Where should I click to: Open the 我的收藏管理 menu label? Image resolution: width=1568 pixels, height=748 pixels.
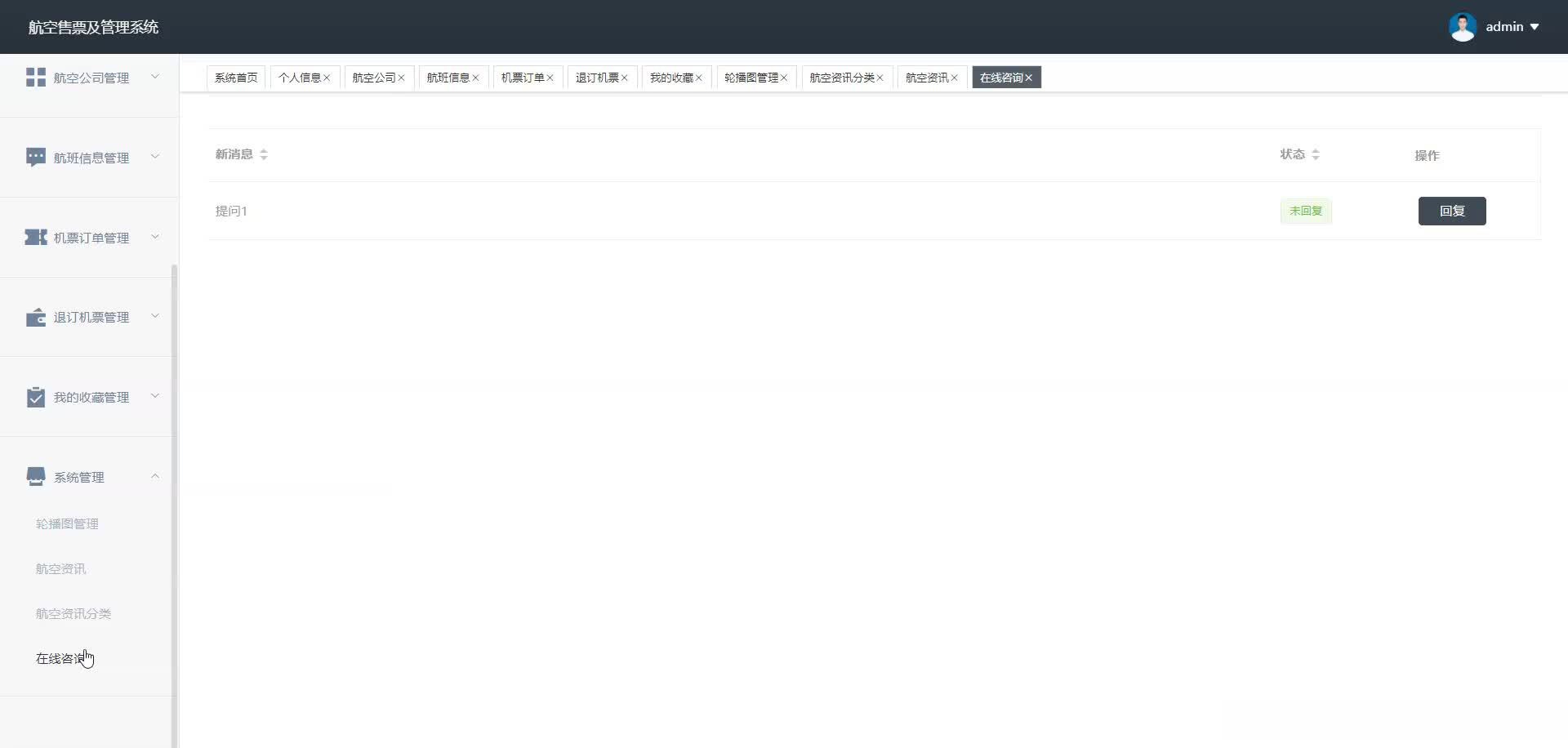(91, 397)
